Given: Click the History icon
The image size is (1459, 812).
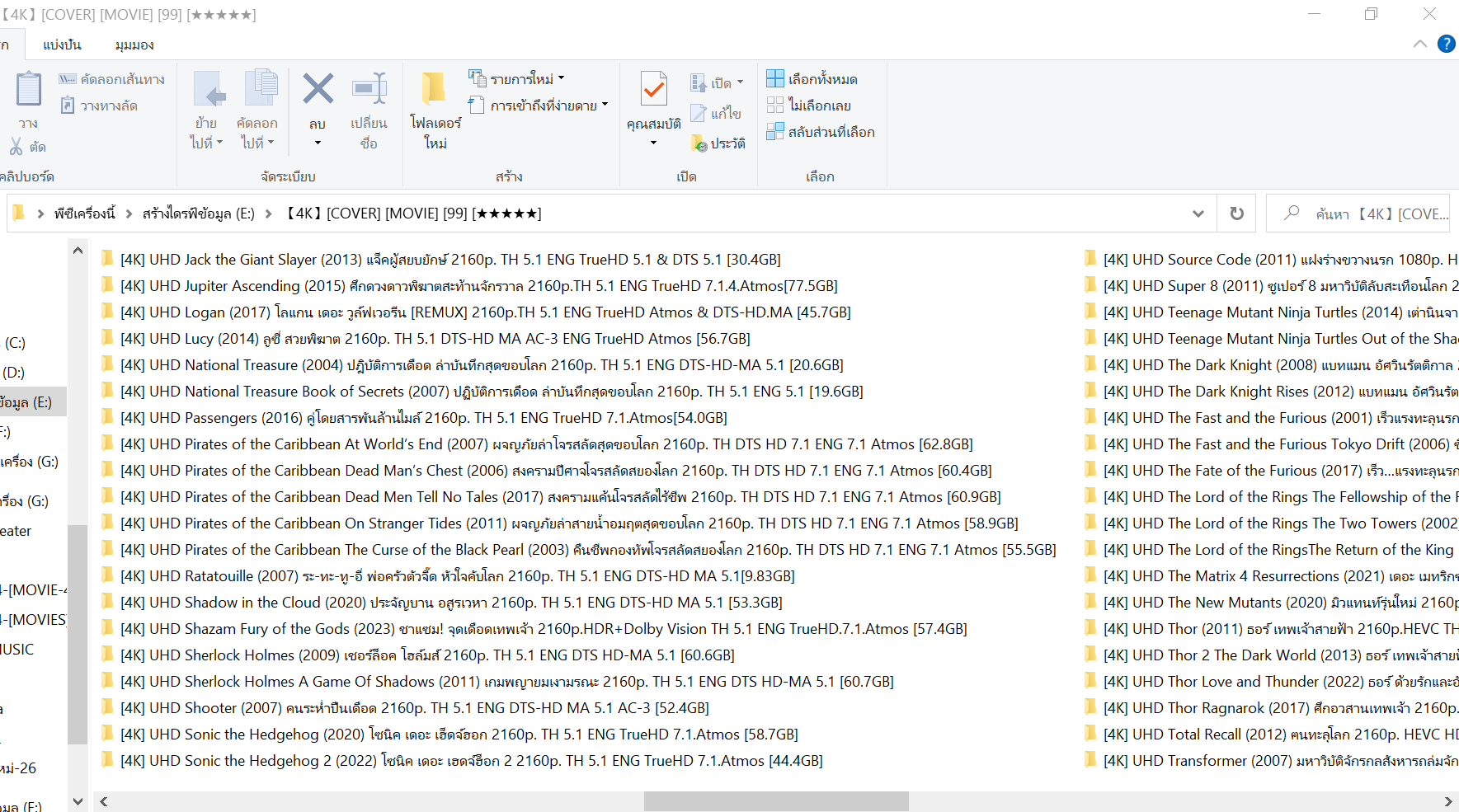Looking at the screenshot, I should (699, 143).
